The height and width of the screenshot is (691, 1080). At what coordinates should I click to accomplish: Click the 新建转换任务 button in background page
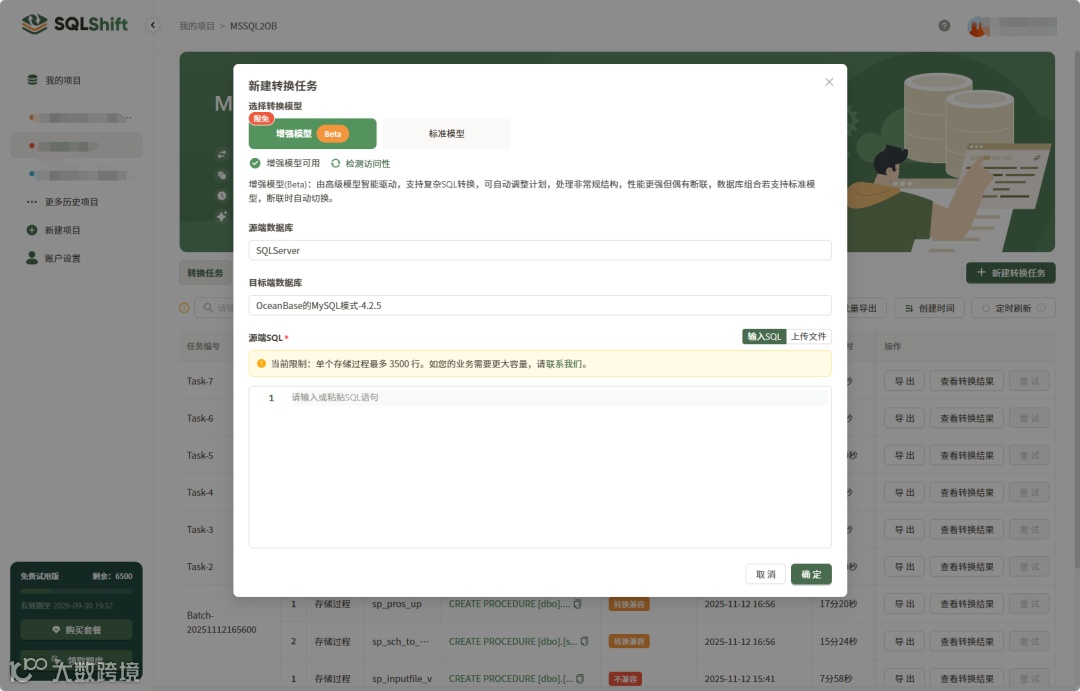pyautogui.click(x=1010, y=273)
